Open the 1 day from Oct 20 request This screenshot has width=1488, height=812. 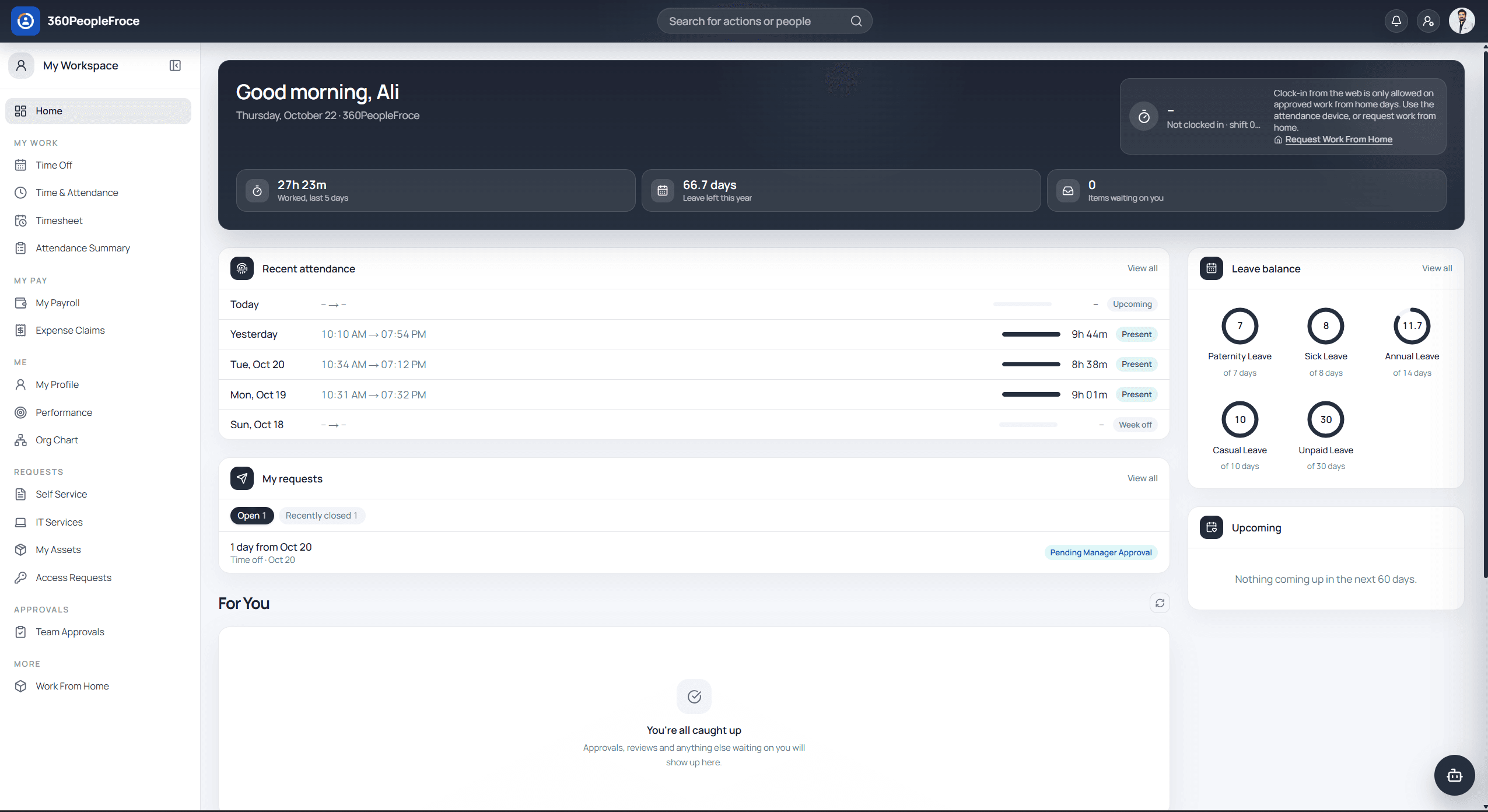pos(694,552)
